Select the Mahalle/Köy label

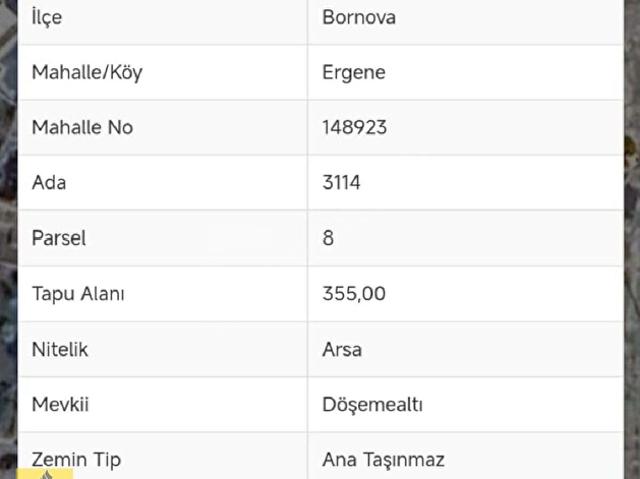point(87,72)
